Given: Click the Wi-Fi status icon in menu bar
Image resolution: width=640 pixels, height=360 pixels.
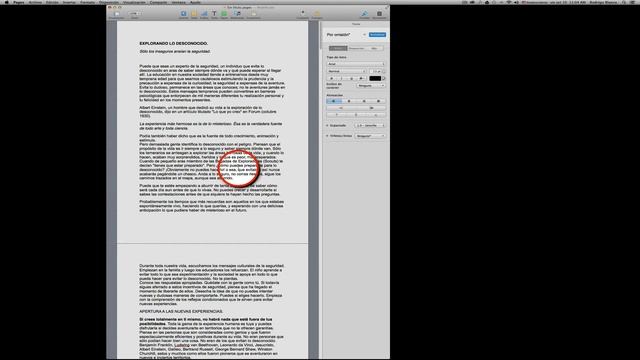Looking at the screenshot, I should 509,2.
